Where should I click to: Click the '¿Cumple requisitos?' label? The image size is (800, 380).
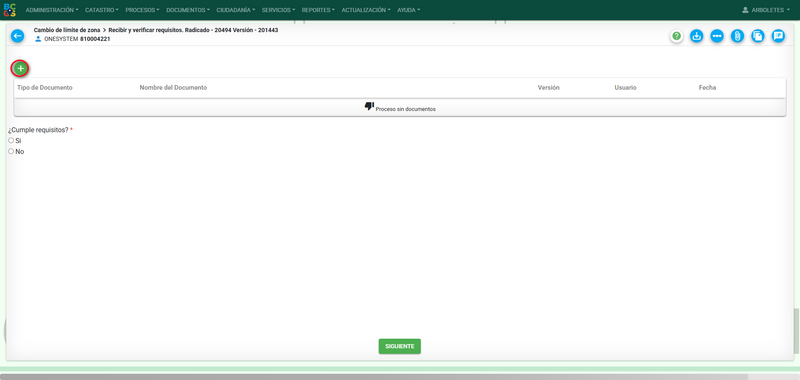38,130
